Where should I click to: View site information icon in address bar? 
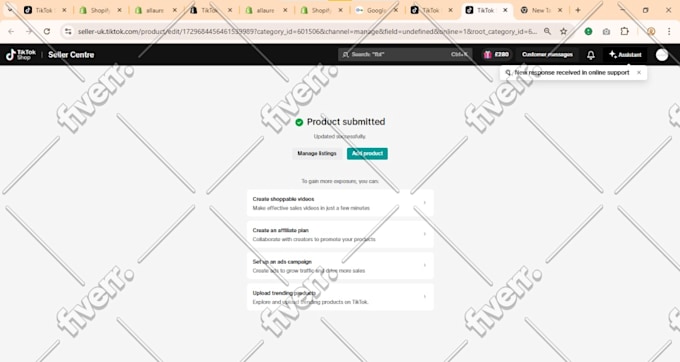coord(68,31)
